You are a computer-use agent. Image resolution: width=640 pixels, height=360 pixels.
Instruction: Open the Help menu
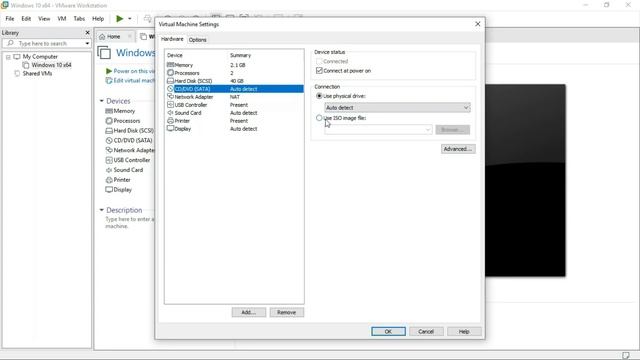[x=98, y=18]
